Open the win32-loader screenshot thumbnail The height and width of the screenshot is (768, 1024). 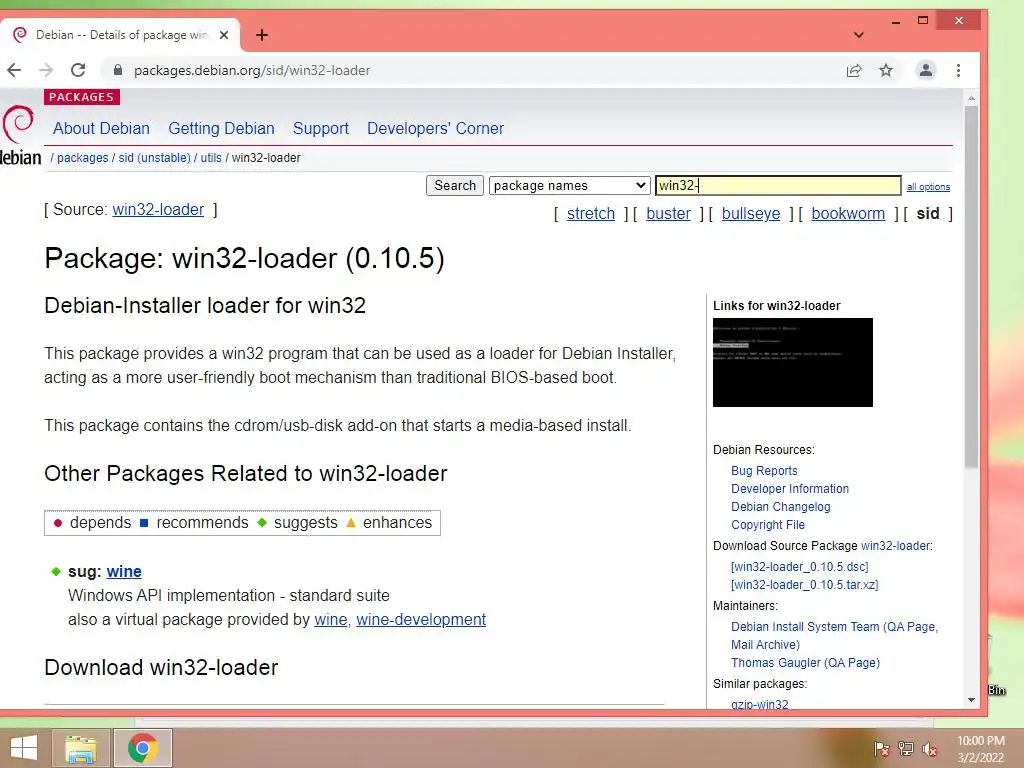pos(792,362)
